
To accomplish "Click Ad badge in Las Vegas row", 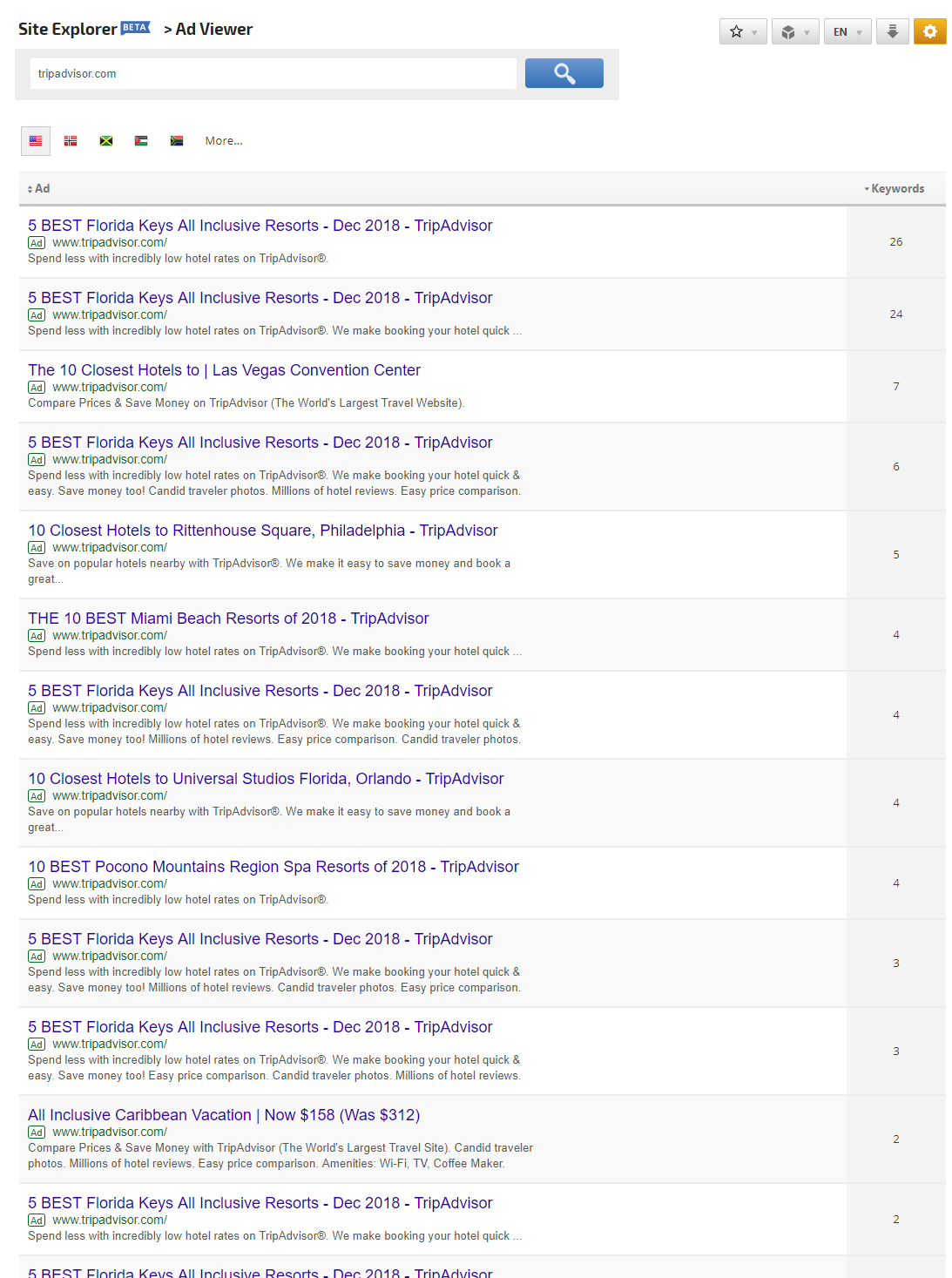I will point(37,388).
